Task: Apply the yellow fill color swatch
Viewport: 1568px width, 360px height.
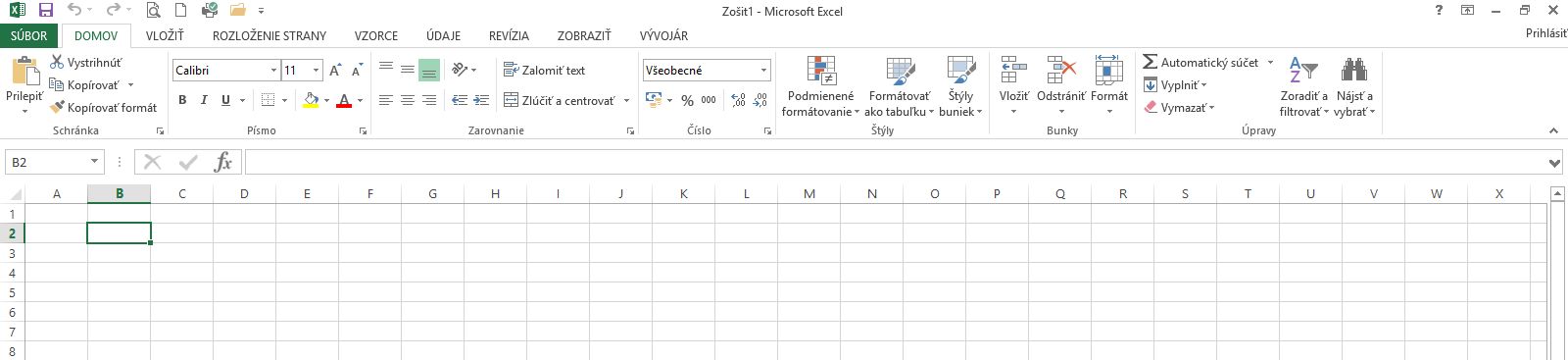Action: pyautogui.click(x=311, y=100)
